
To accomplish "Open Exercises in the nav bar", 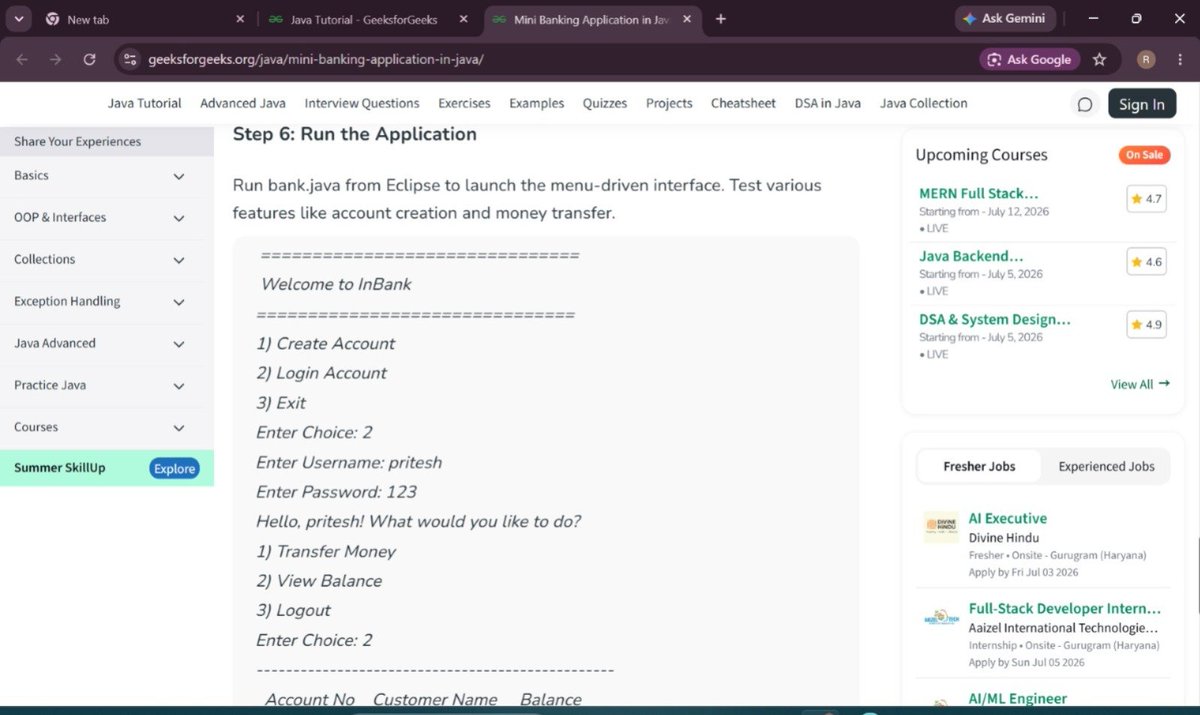I will (x=464, y=103).
